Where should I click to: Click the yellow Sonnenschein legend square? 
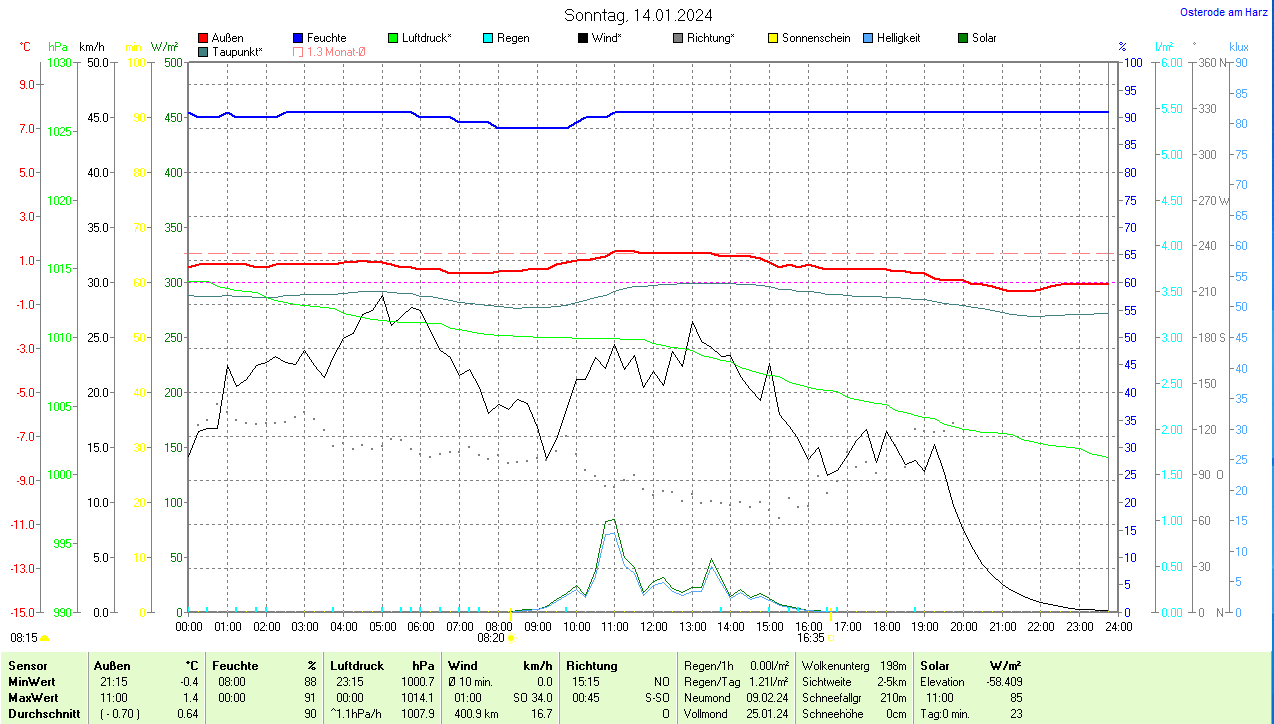click(773, 38)
